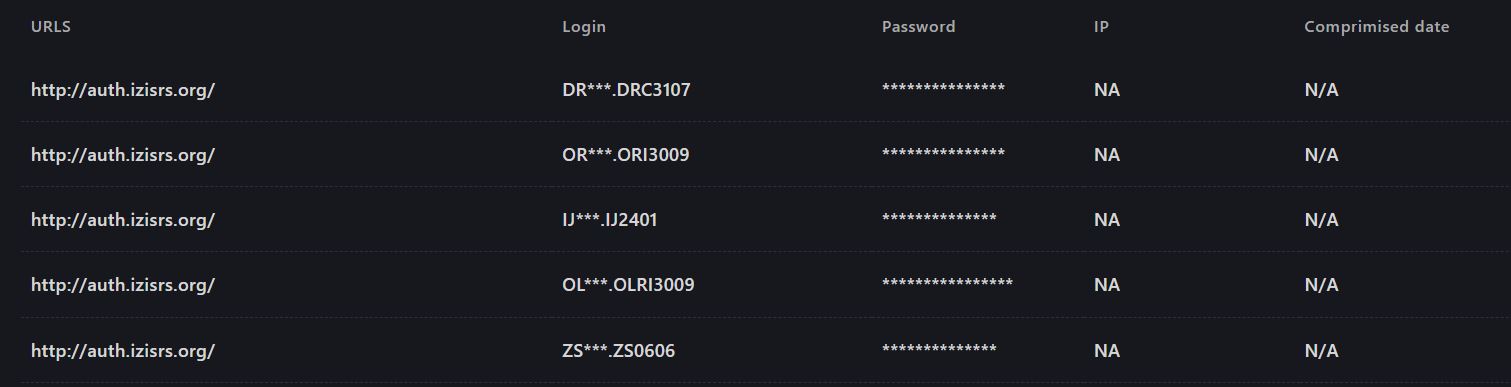This screenshot has width=1511, height=387.
Task: Click the NA IP value in the ZS***.ZS0606 row
Action: pos(1107,351)
